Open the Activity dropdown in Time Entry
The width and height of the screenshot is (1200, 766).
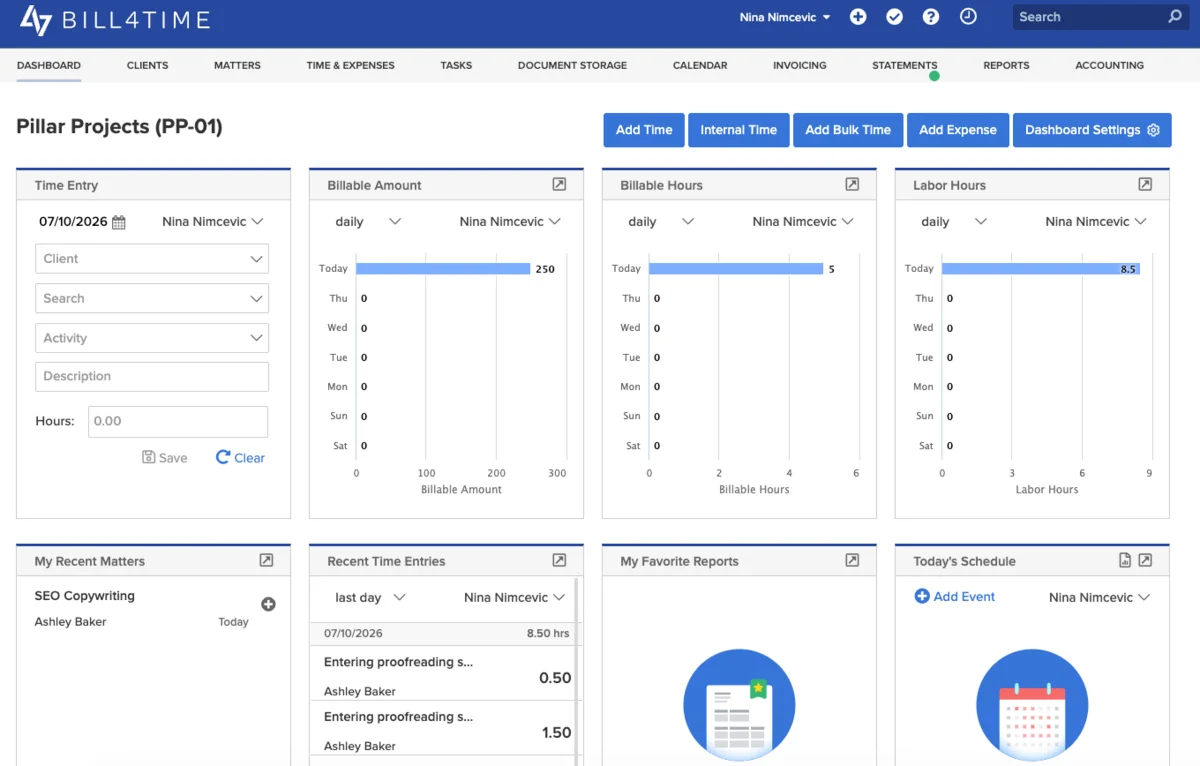point(152,338)
